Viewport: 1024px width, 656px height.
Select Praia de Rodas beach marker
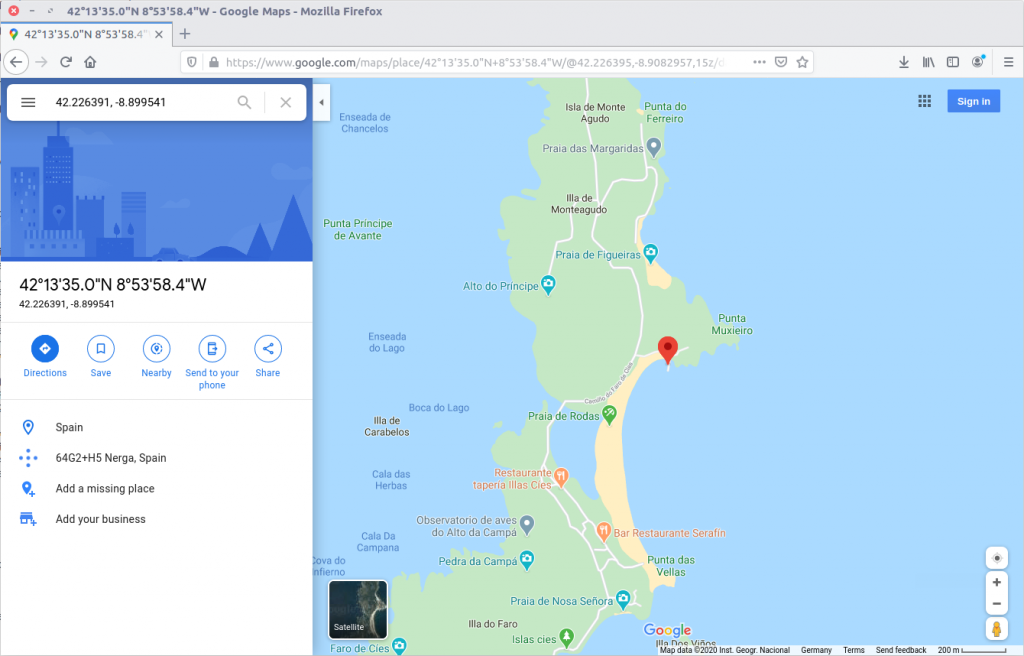tap(609, 414)
